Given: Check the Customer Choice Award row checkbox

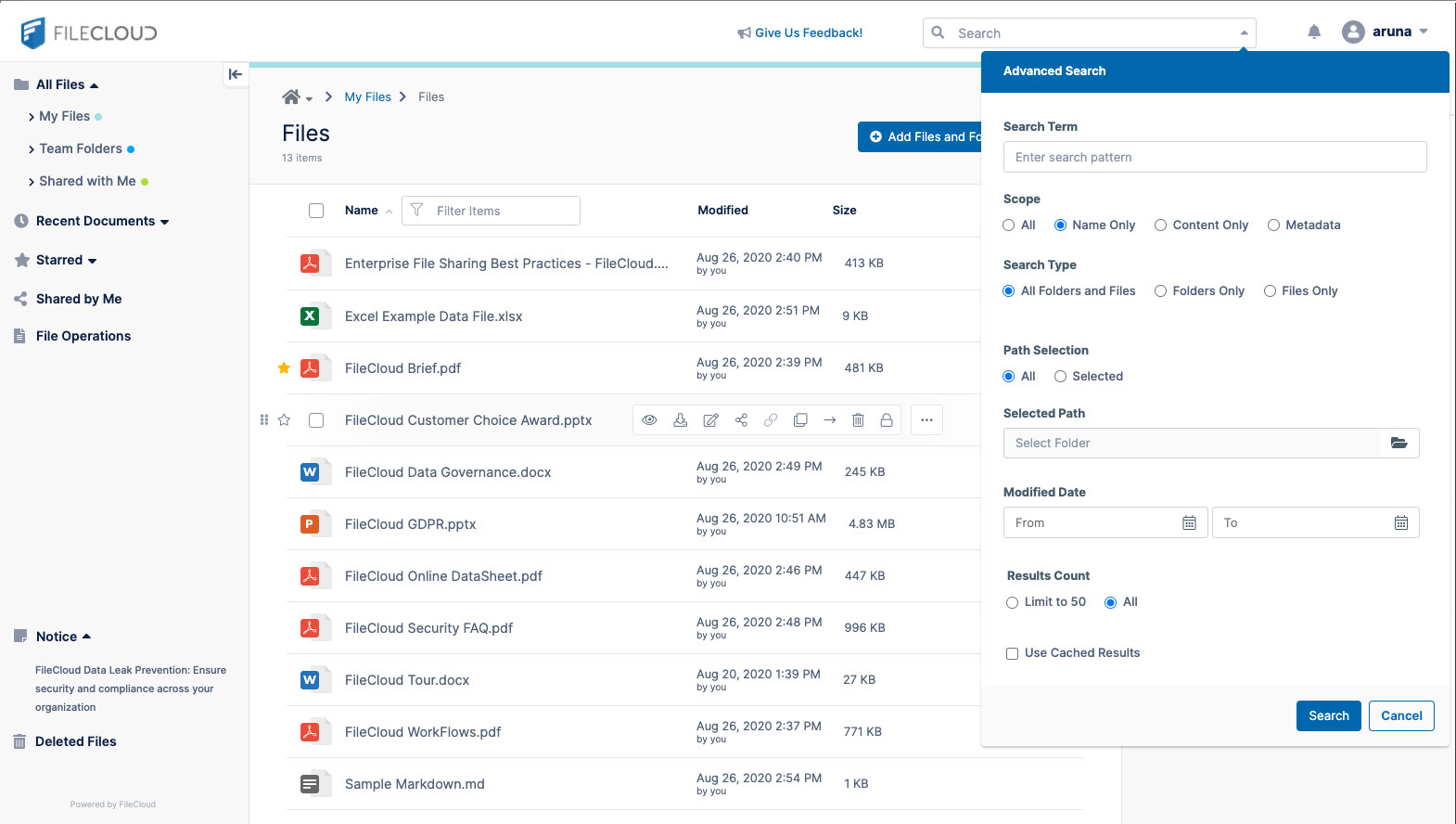Looking at the screenshot, I should [316, 420].
